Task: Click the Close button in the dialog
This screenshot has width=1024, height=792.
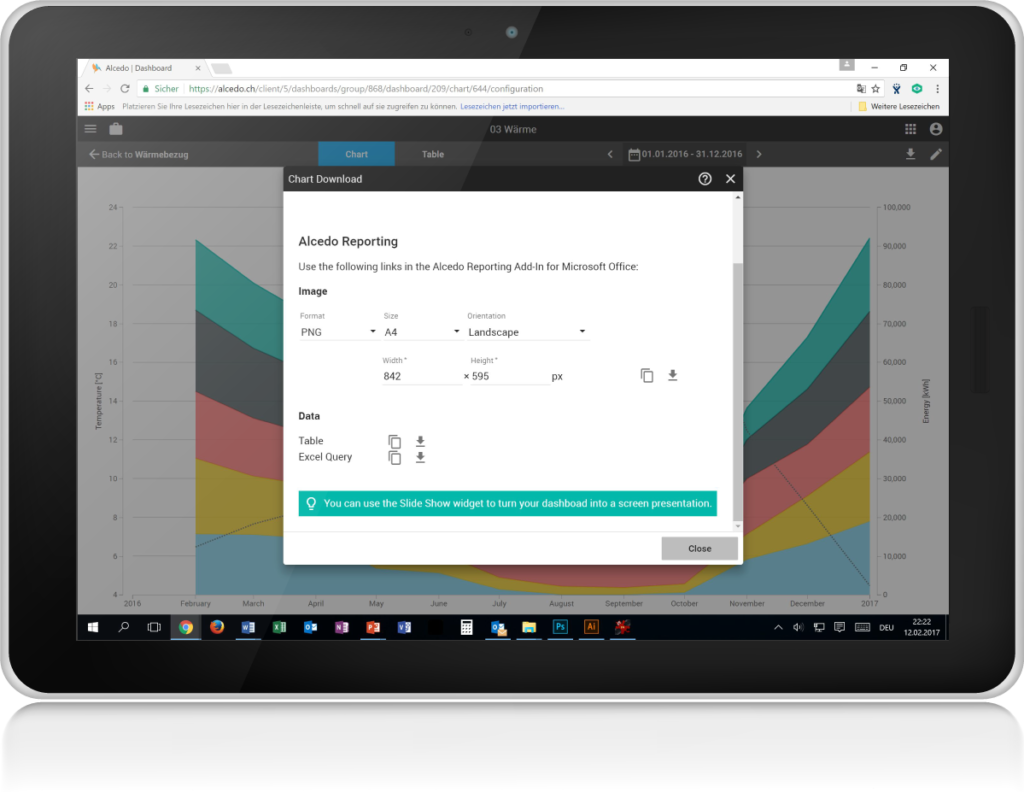Action: coord(699,548)
